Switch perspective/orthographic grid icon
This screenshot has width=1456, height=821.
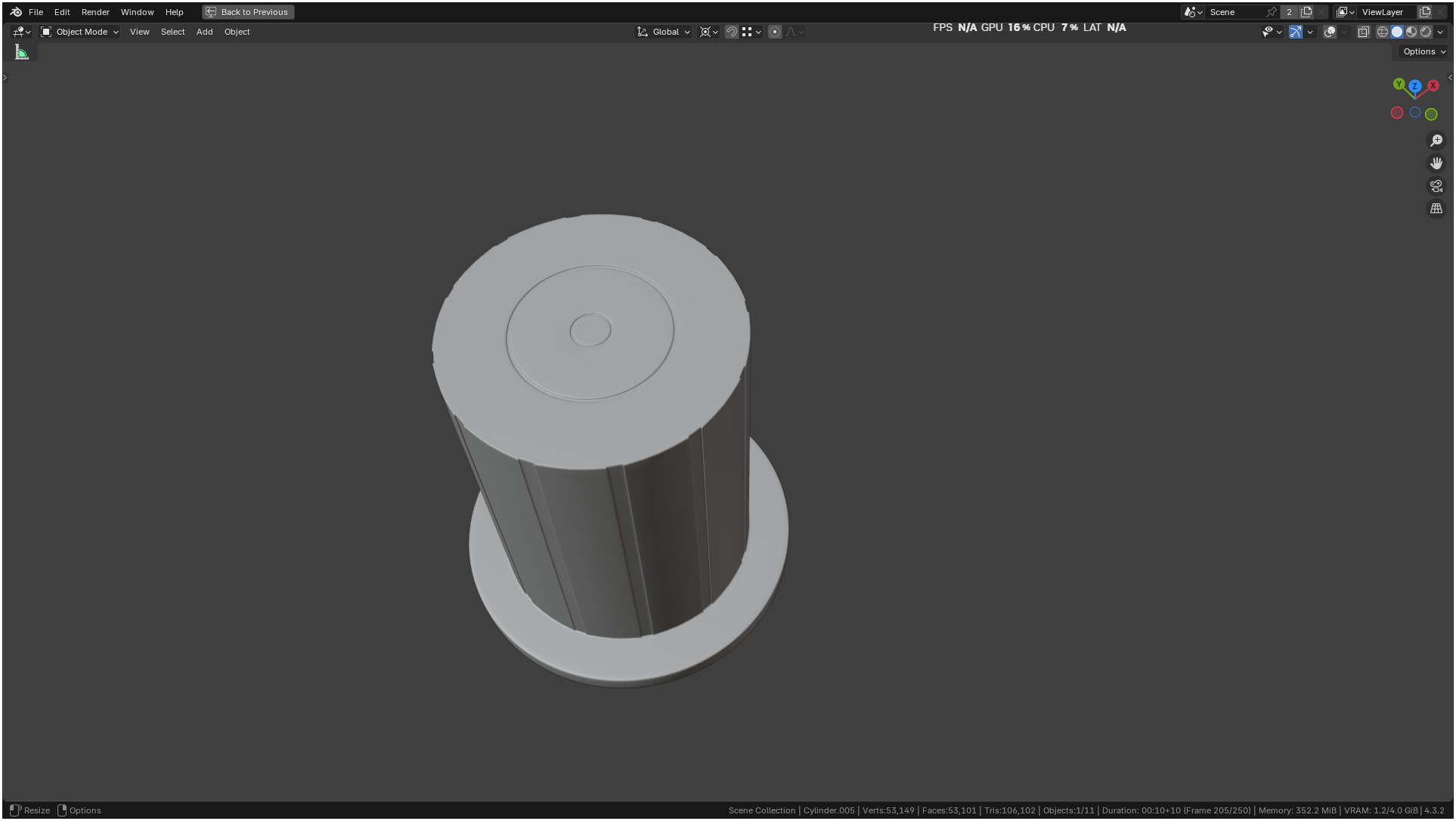pyautogui.click(x=1436, y=209)
